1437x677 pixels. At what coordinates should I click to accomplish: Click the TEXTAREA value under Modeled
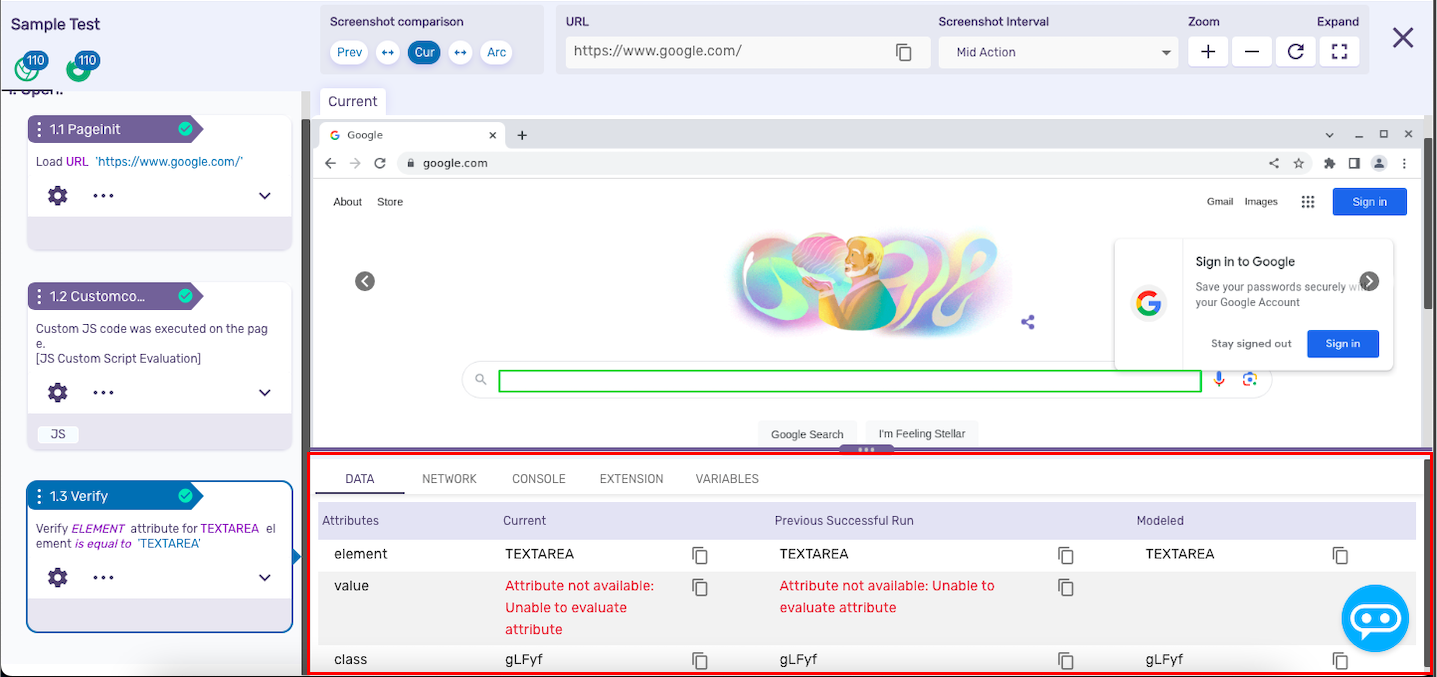pos(1180,554)
